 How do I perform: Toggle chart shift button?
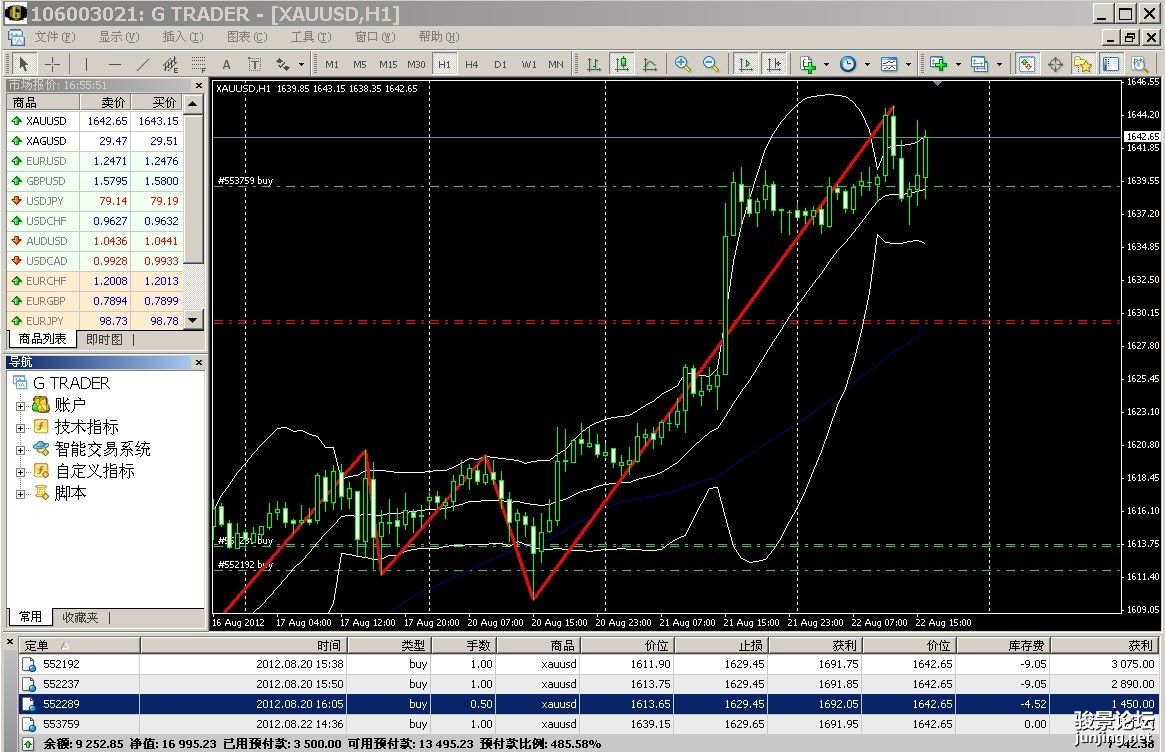click(x=773, y=65)
